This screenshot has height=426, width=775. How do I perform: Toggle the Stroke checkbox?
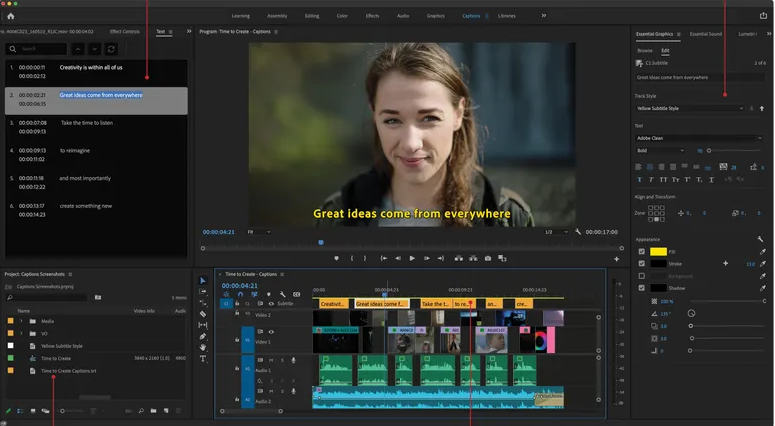(642, 264)
